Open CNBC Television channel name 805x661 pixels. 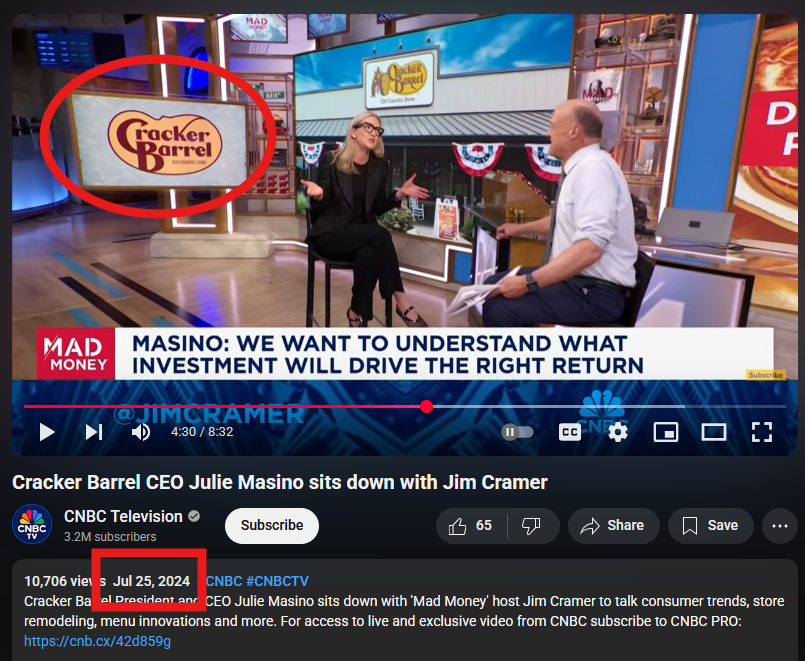point(123,516)
